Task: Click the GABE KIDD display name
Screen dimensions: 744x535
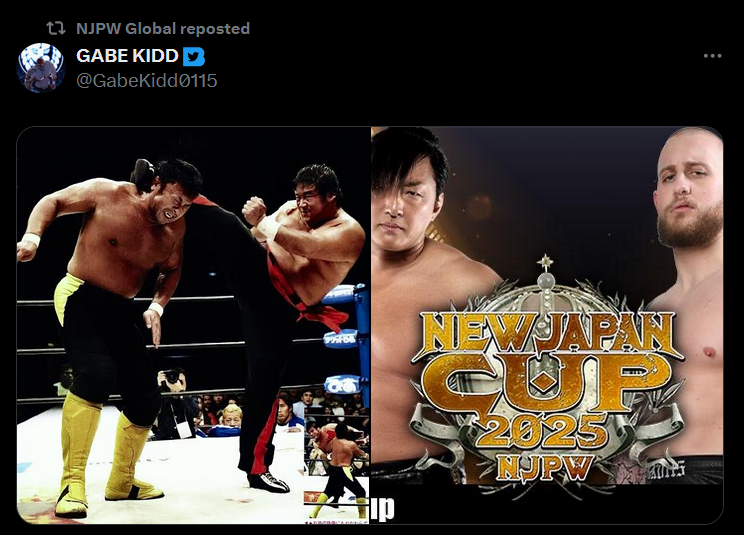Action: point(127,56)
